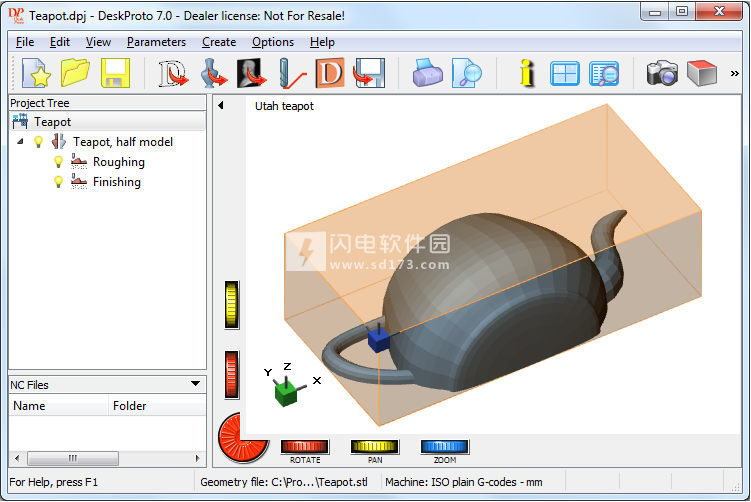Click the camera screenshot icon
This screenshot has width=751, height=502.
[662, 73]
